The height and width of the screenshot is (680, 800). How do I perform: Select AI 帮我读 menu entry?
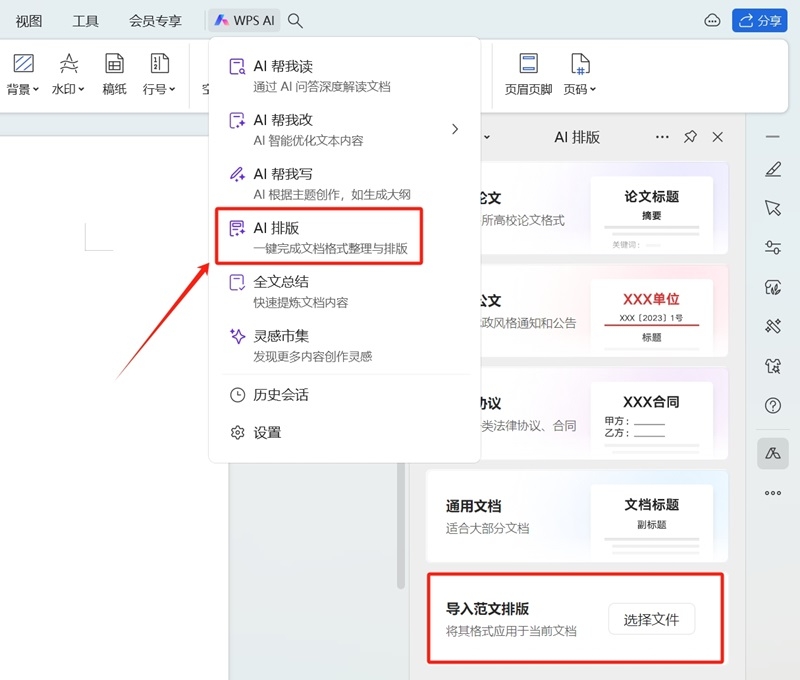click(344, 76)
